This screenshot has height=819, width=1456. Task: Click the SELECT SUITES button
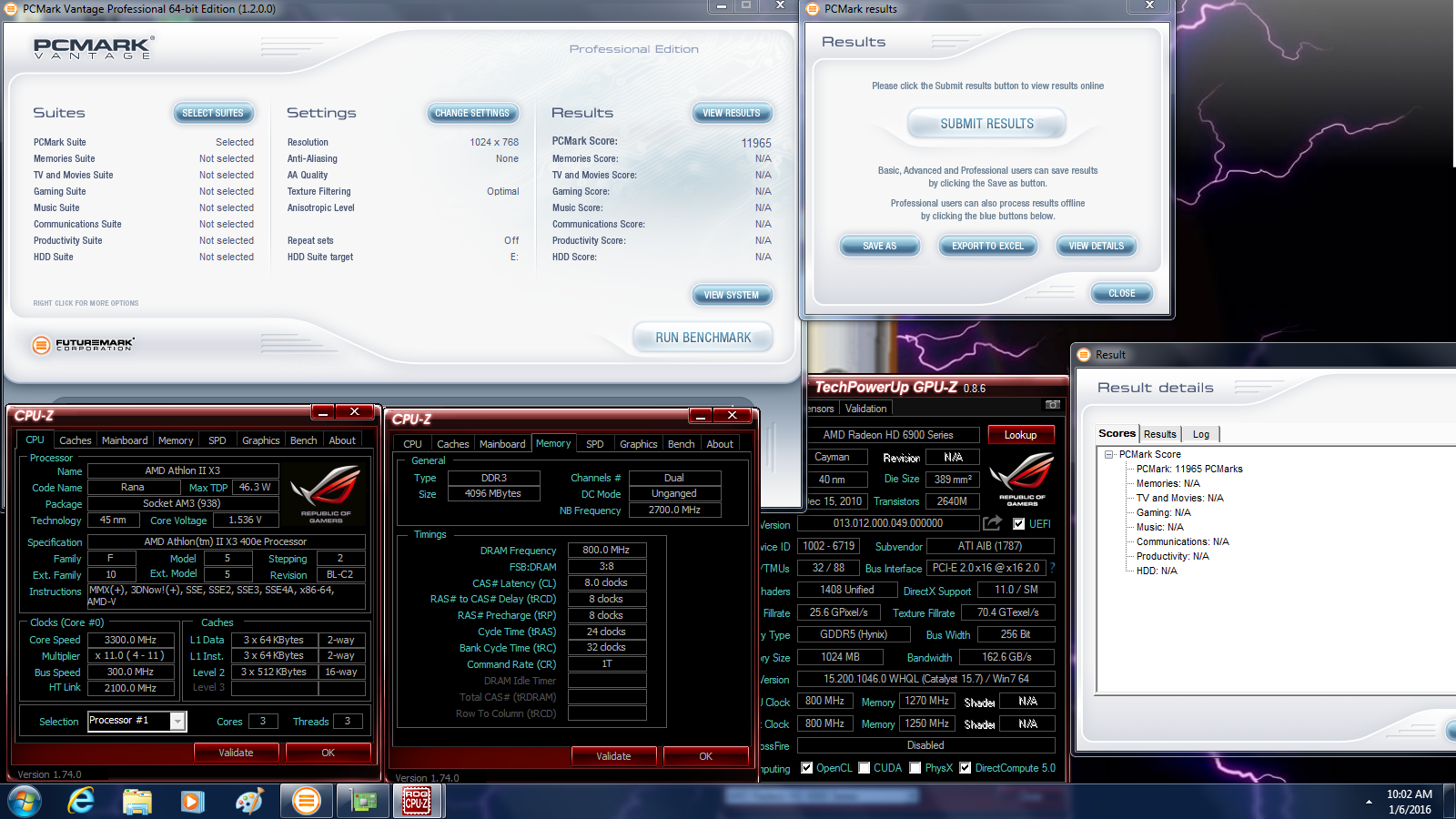click(x=213, y=113)
